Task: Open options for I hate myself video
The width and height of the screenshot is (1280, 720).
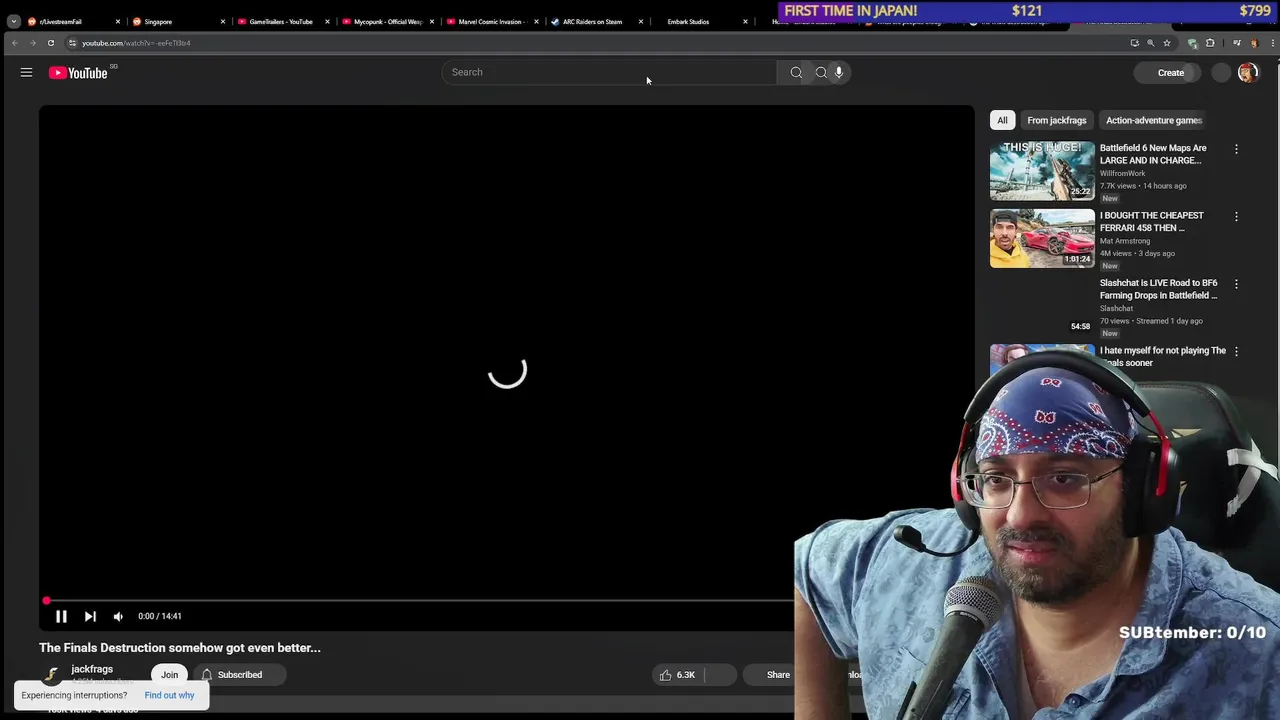Action: (x=1236, y=352)
